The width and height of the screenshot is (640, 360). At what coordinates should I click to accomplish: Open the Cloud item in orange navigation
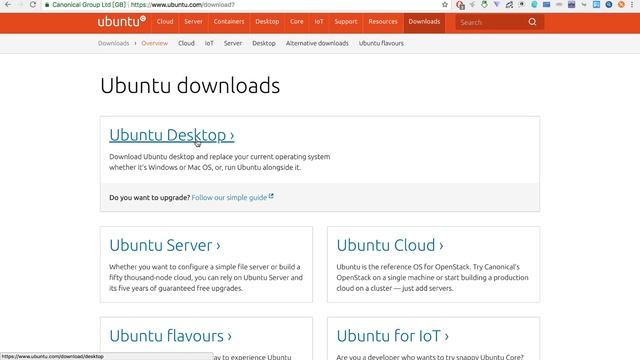pos(165,22)
